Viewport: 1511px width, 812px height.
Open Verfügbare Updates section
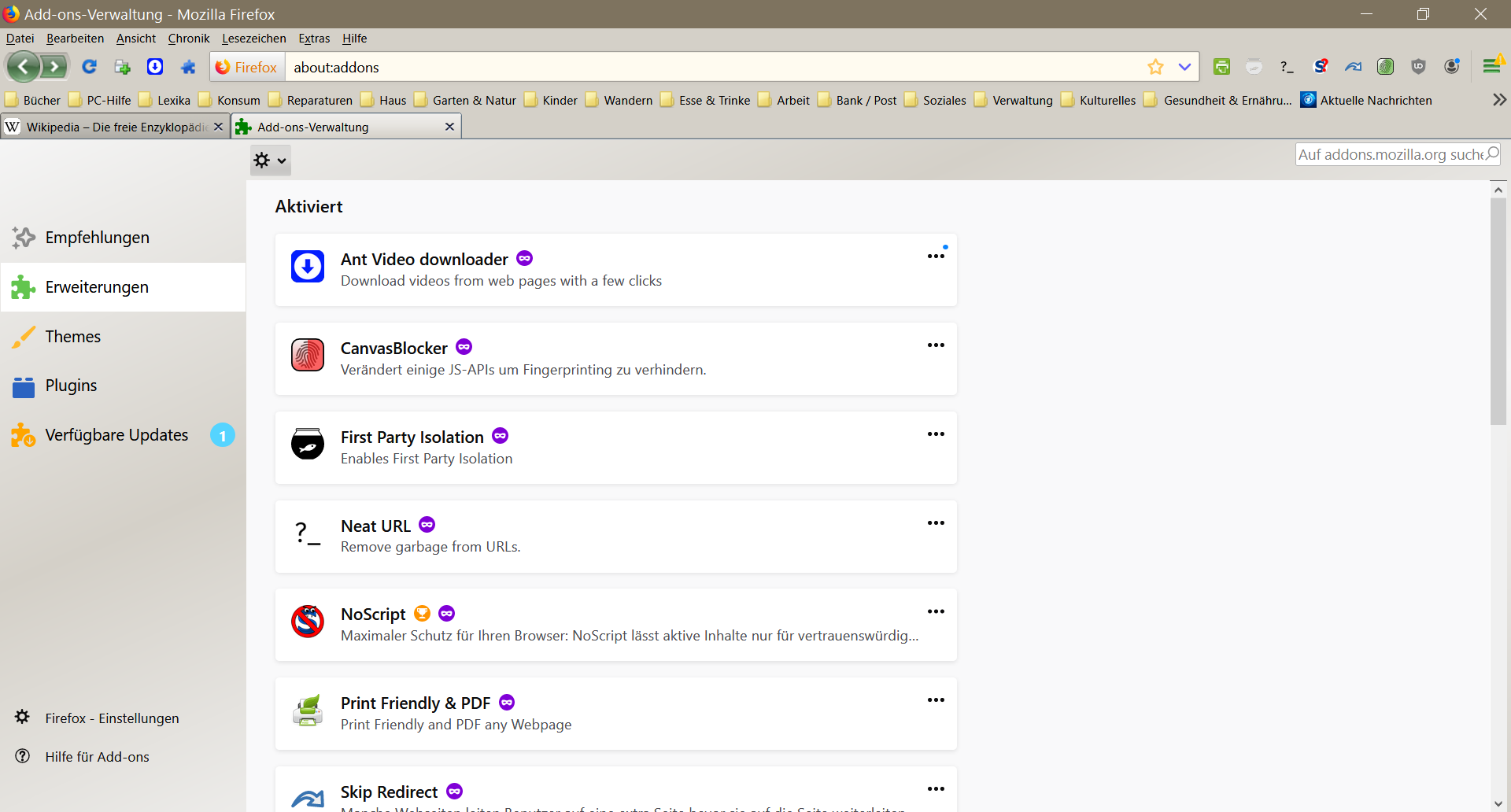coord(116,435)
